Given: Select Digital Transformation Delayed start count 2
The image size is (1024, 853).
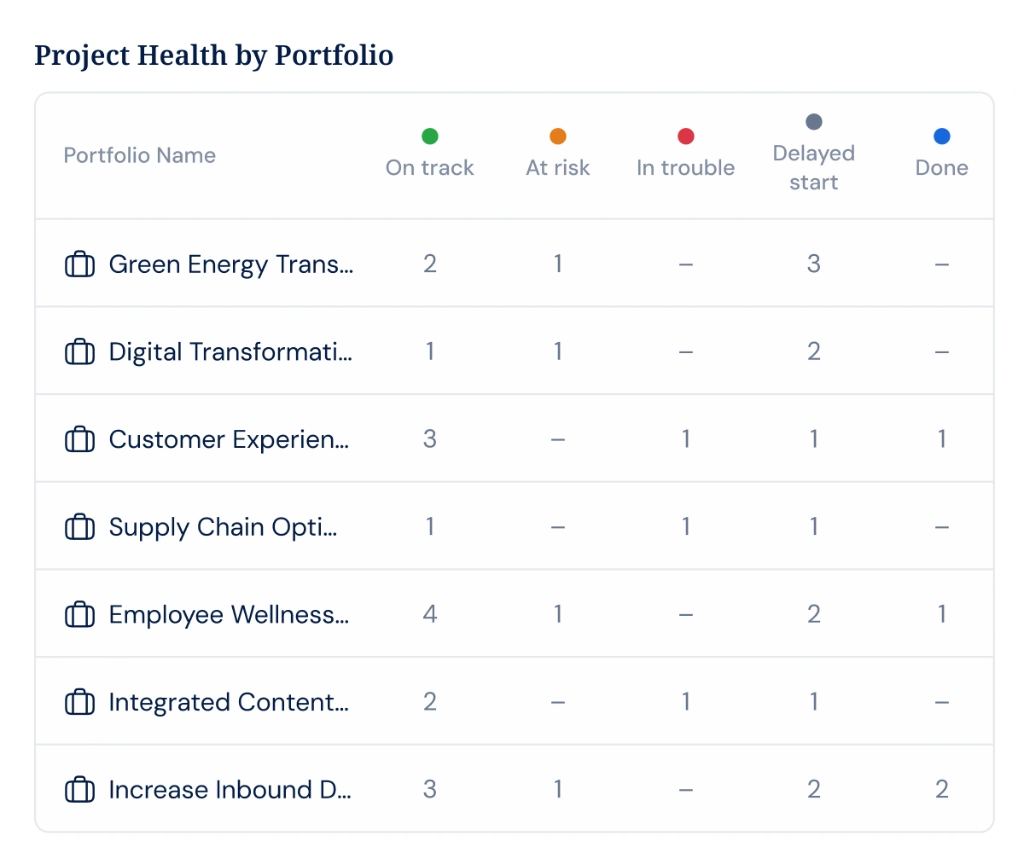Looking at the screenshot, I should click(814, 351).
